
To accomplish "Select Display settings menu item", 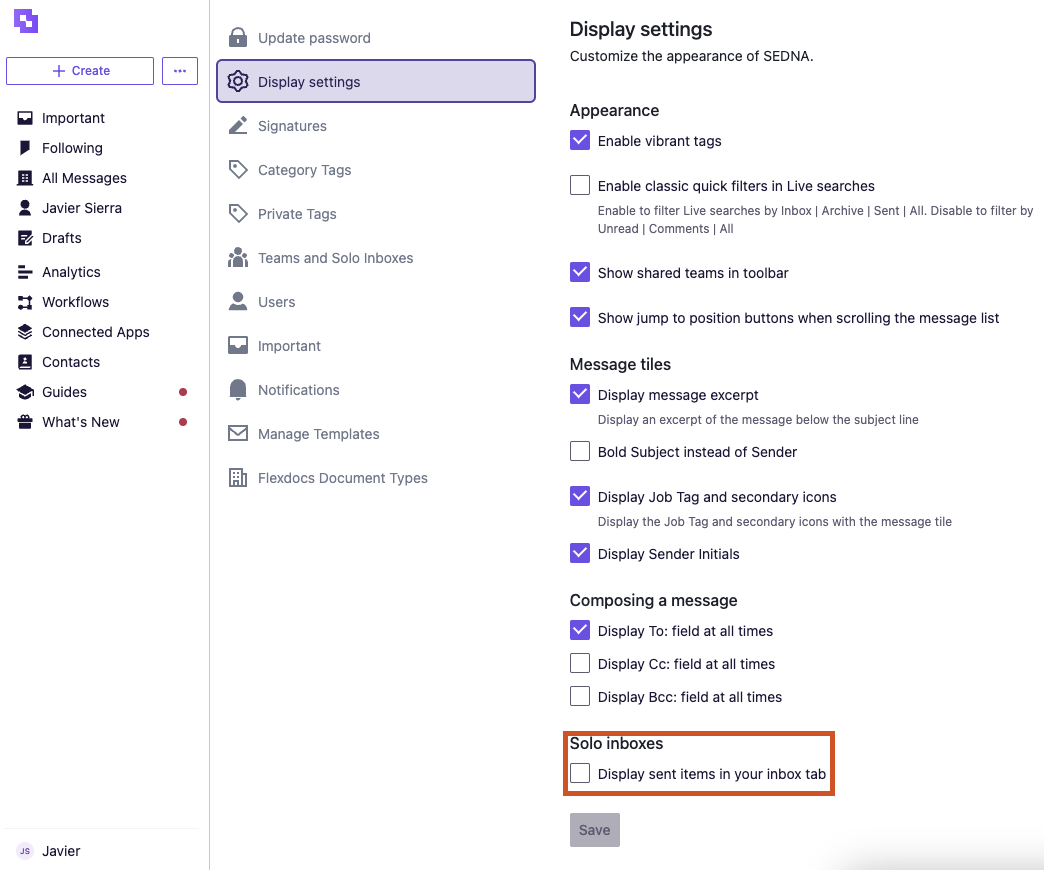I will tap(376, 81).
